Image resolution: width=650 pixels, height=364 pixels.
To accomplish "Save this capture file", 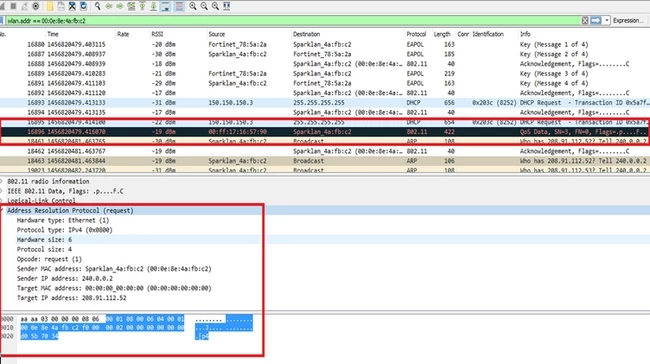I will tap(61, 6).
